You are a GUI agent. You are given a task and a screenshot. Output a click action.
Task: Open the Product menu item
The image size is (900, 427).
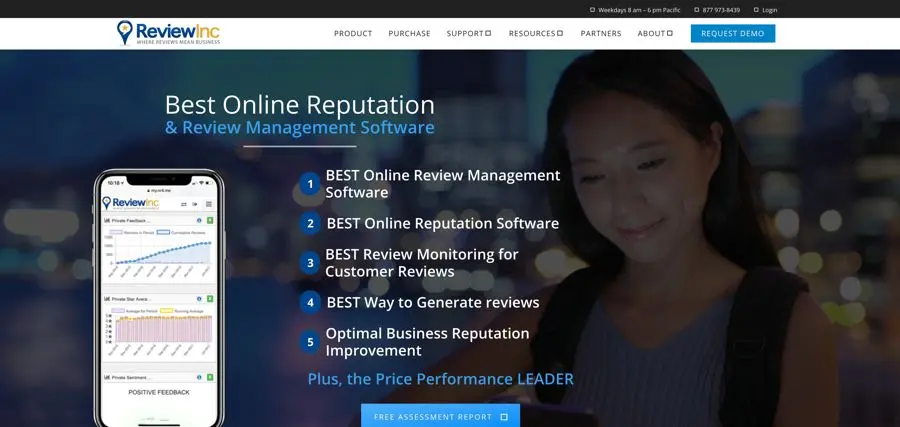point(353,34)
